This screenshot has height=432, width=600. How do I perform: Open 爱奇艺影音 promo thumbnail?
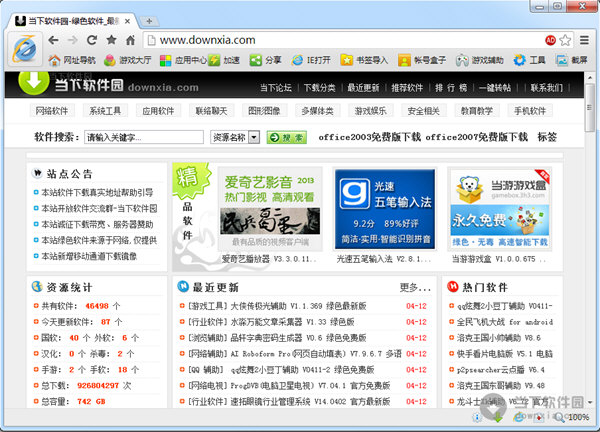pyautogui.click(x=270, y=209)
